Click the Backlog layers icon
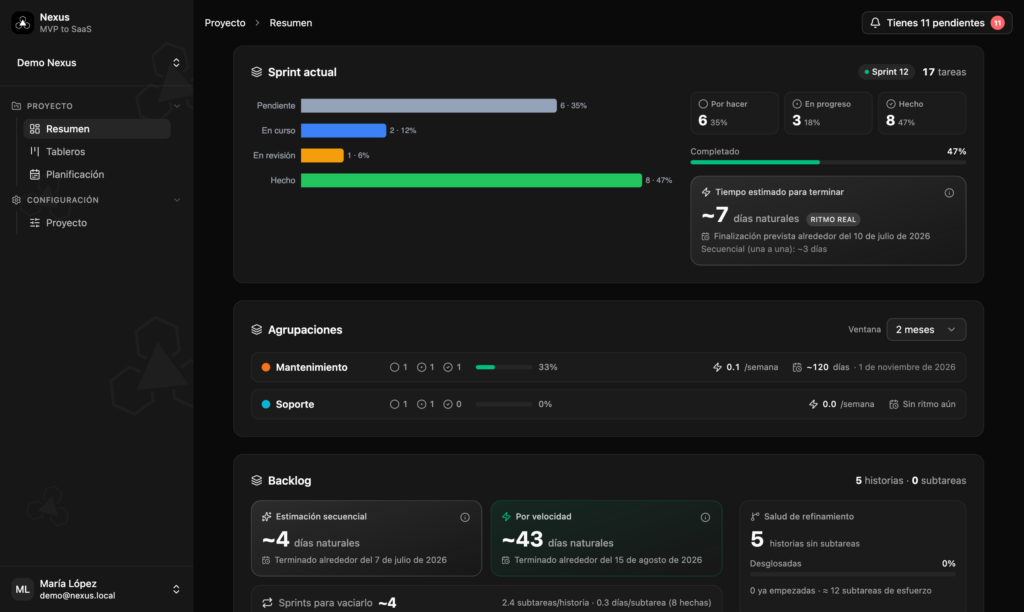1024x612 pixels. [257, 481]
